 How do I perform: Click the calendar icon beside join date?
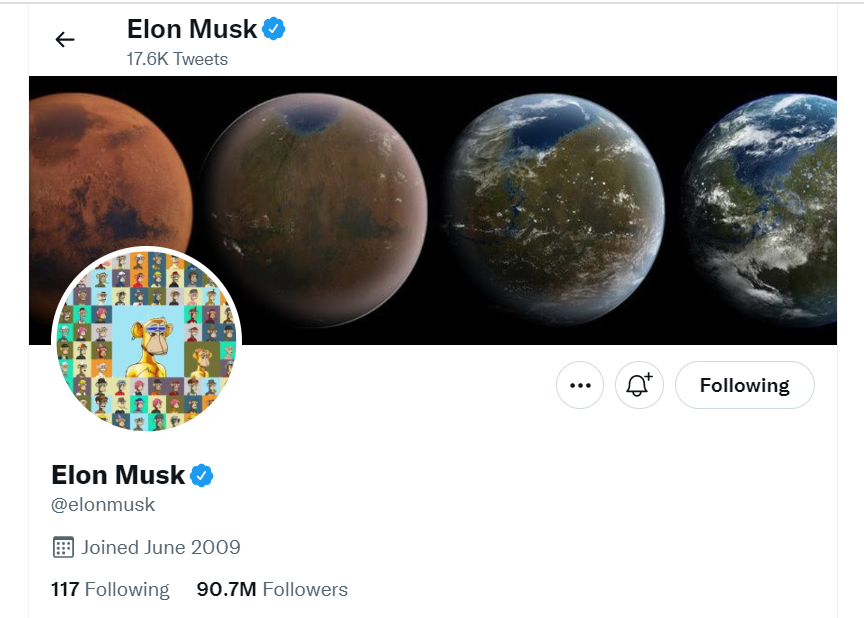point(63,547)
